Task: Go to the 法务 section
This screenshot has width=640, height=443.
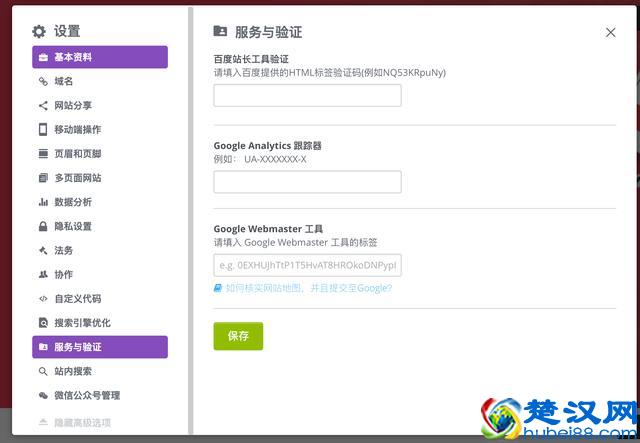Action: click(100, 250)
